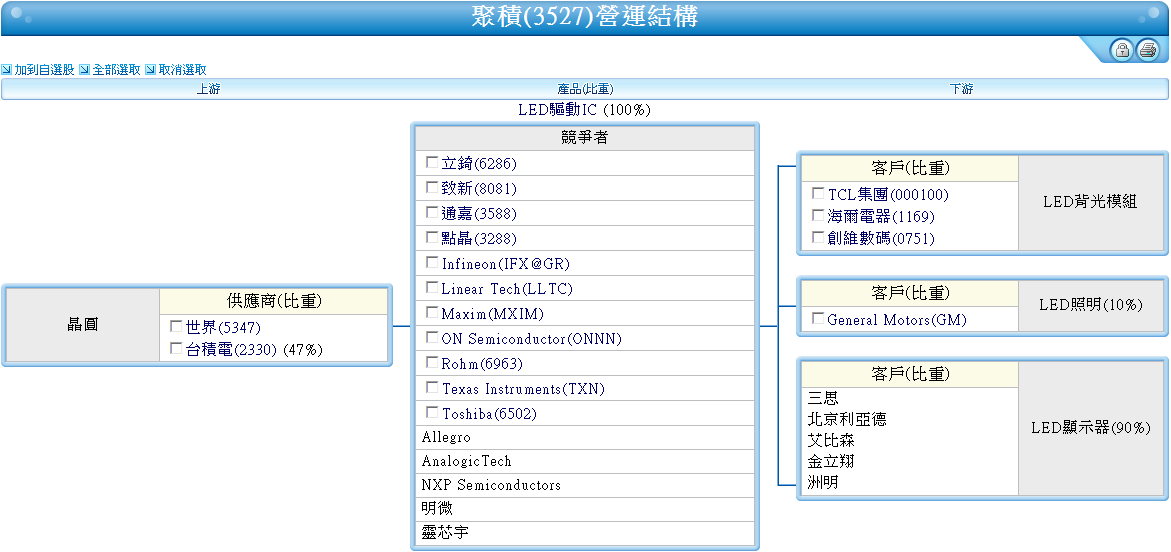Click the 競爭者 table header
The height and width of the screenshot is (552, 1171).
(585, 138)
